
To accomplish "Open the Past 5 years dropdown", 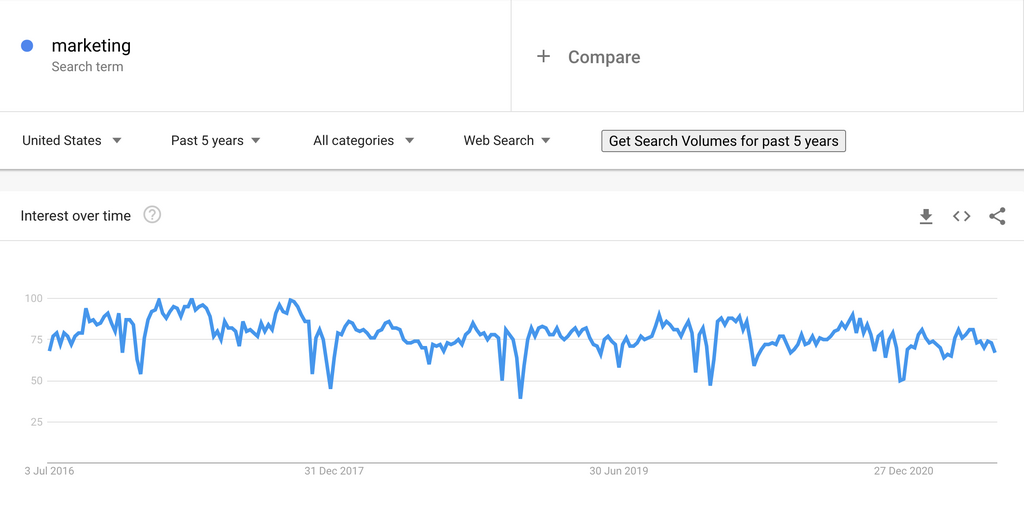I will click(215, 141).
